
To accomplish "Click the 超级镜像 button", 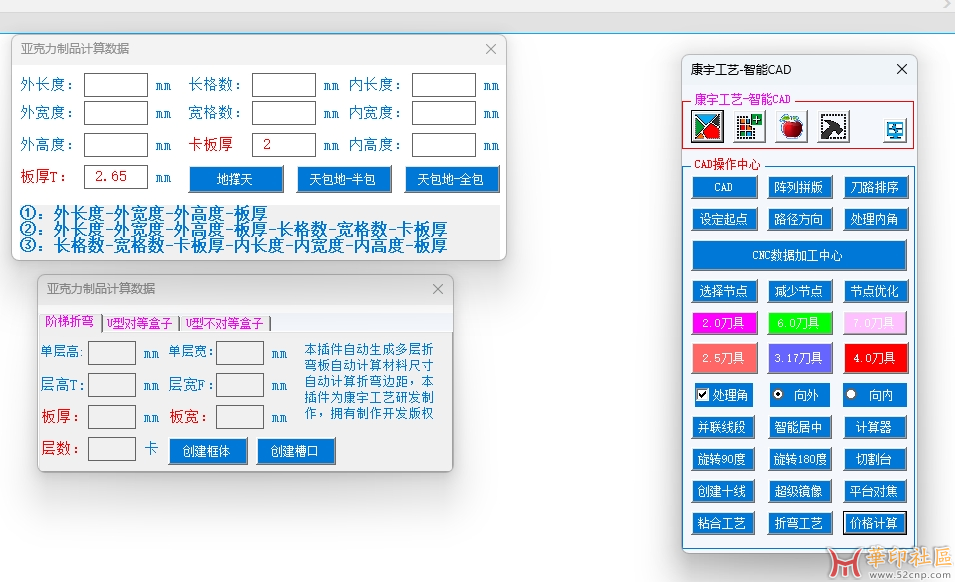I will pyautogui.click(x=799, y=491).
